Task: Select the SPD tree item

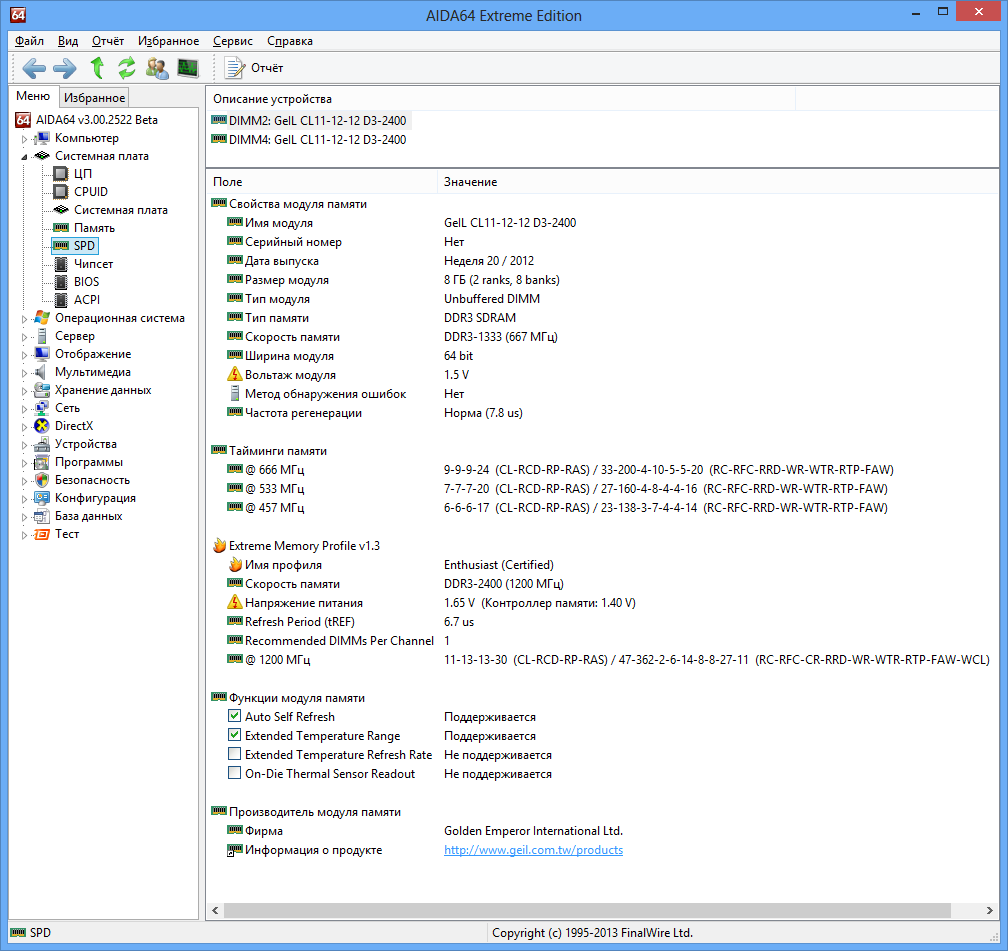Action: coord(84,246)
